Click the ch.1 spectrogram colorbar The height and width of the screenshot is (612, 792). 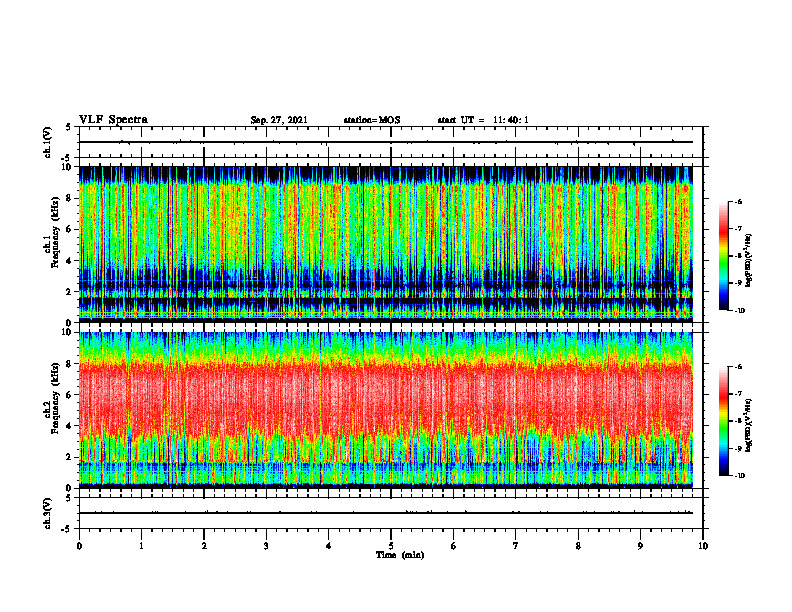tap(724, 256)
